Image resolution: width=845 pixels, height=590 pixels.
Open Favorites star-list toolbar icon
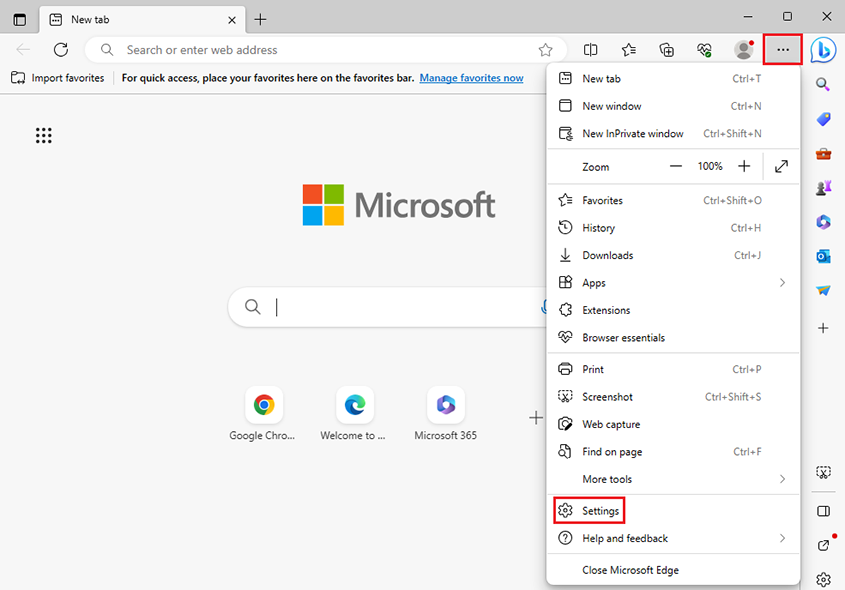[x=628, y=50]
